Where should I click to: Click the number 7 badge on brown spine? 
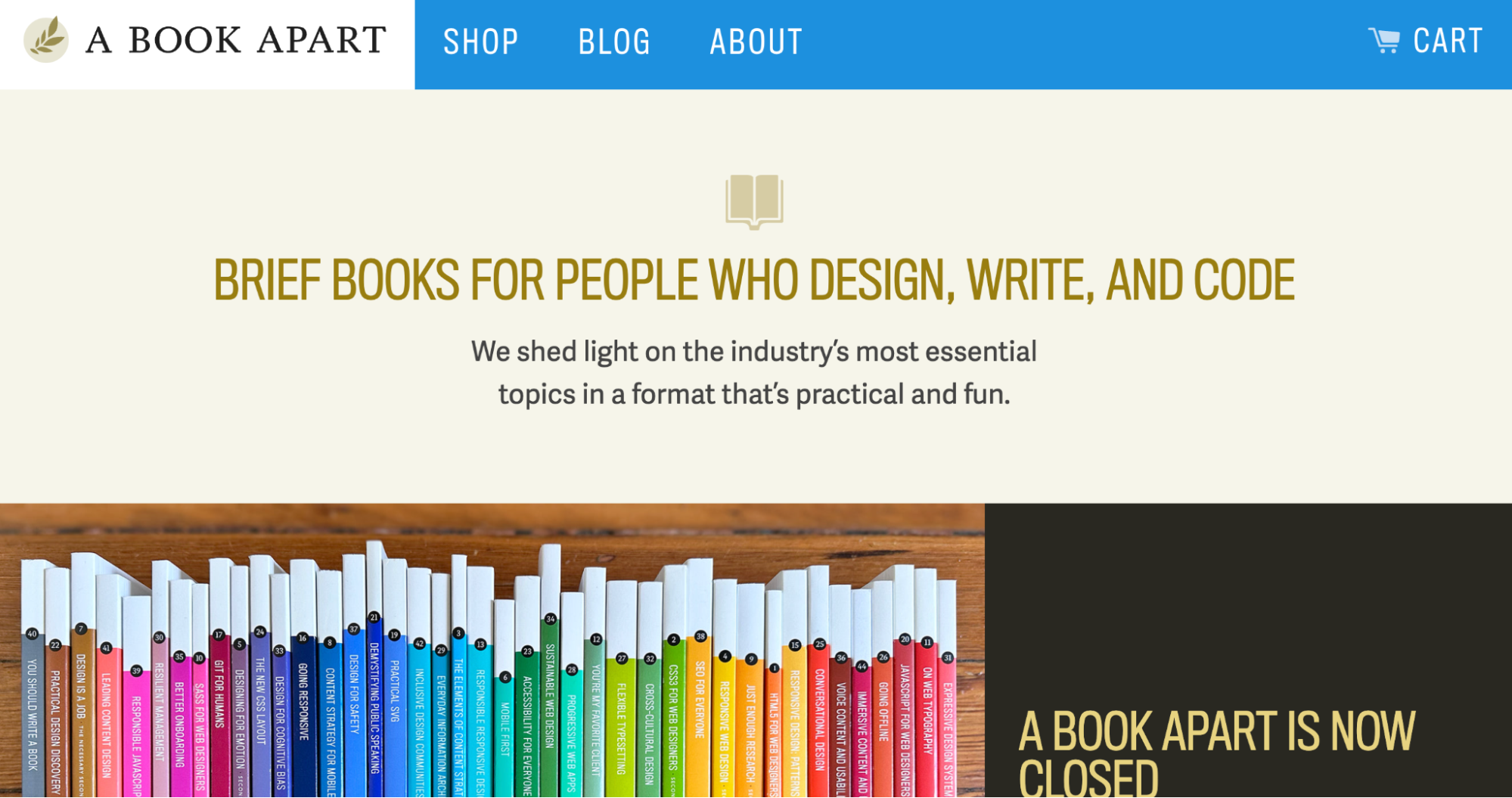point(81,629)
